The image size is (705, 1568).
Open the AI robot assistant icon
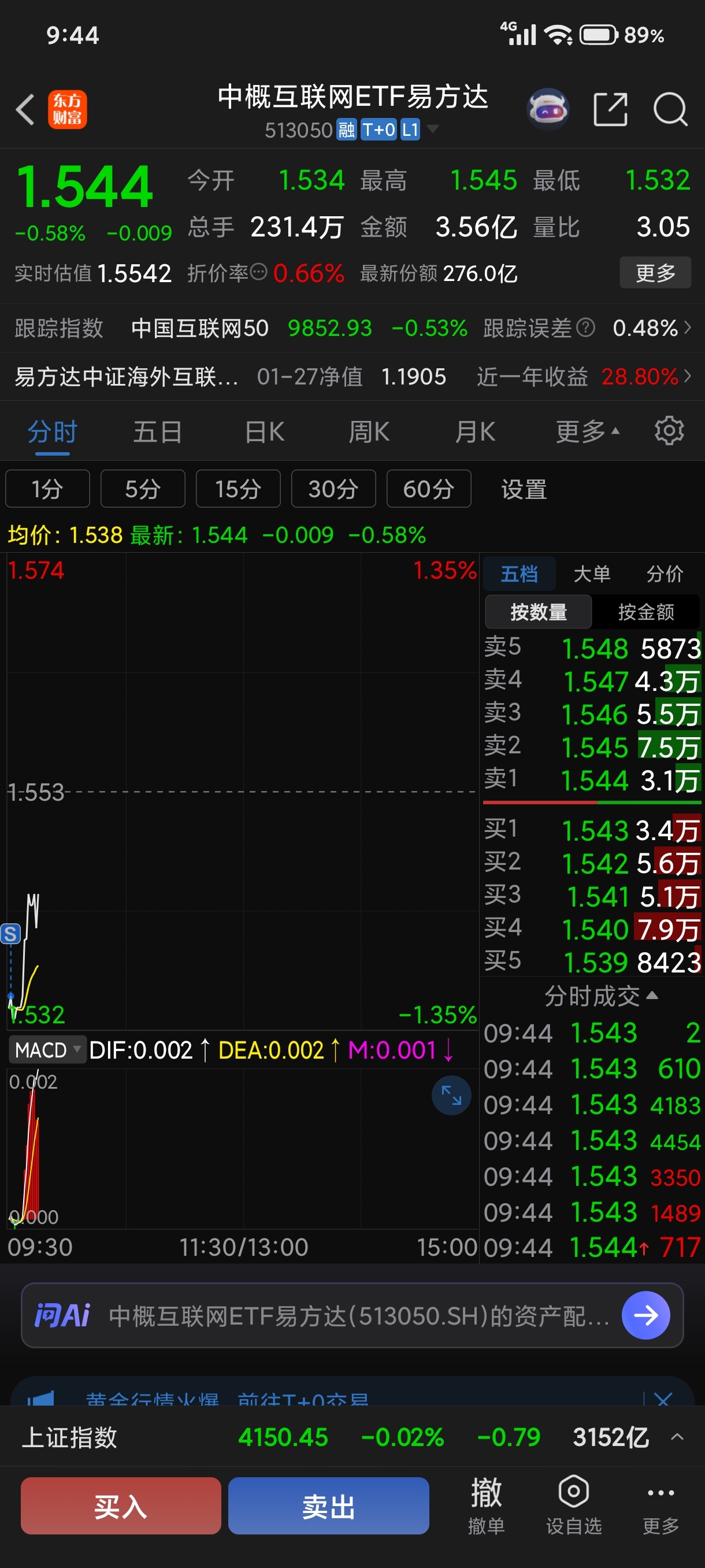(x=547, y=110)
